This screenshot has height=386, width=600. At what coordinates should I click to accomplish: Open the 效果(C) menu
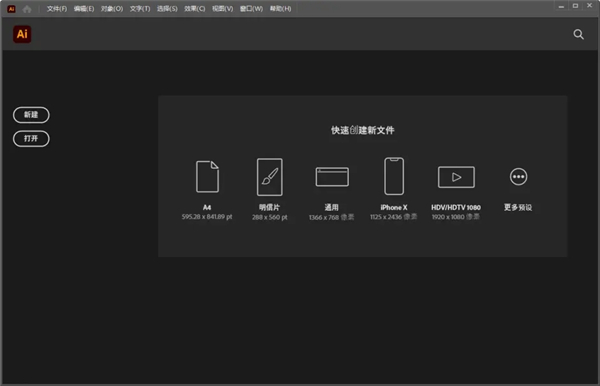[x=195, y=9]
